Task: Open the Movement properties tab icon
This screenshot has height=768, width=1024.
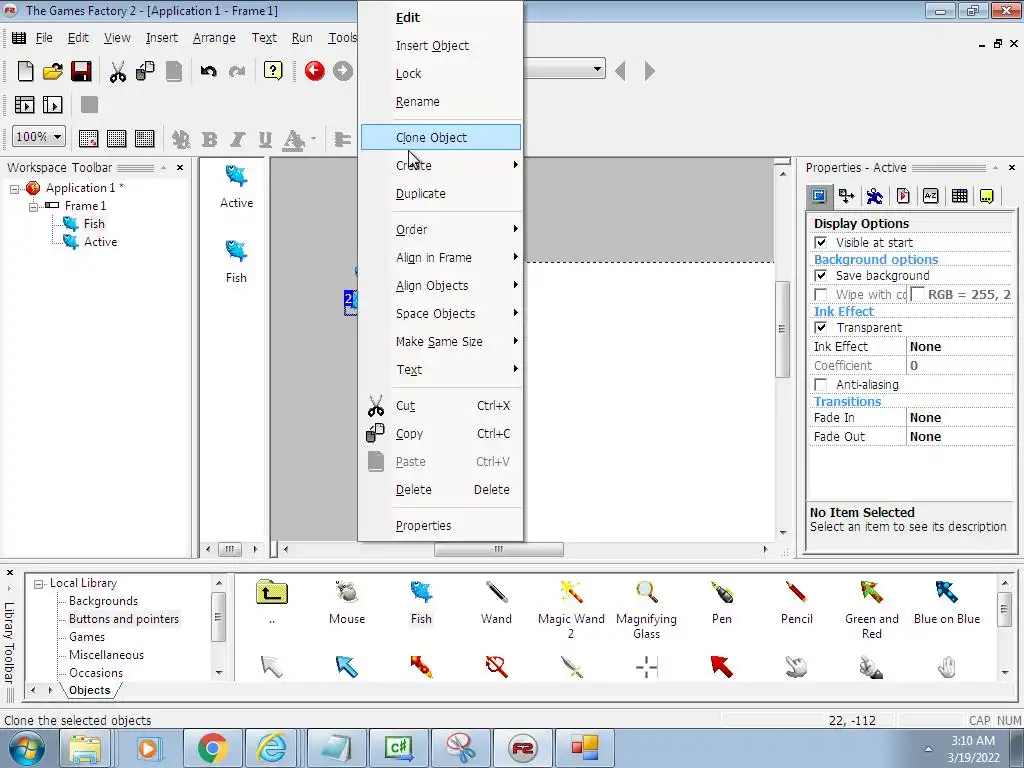Action: coord(874,196)
